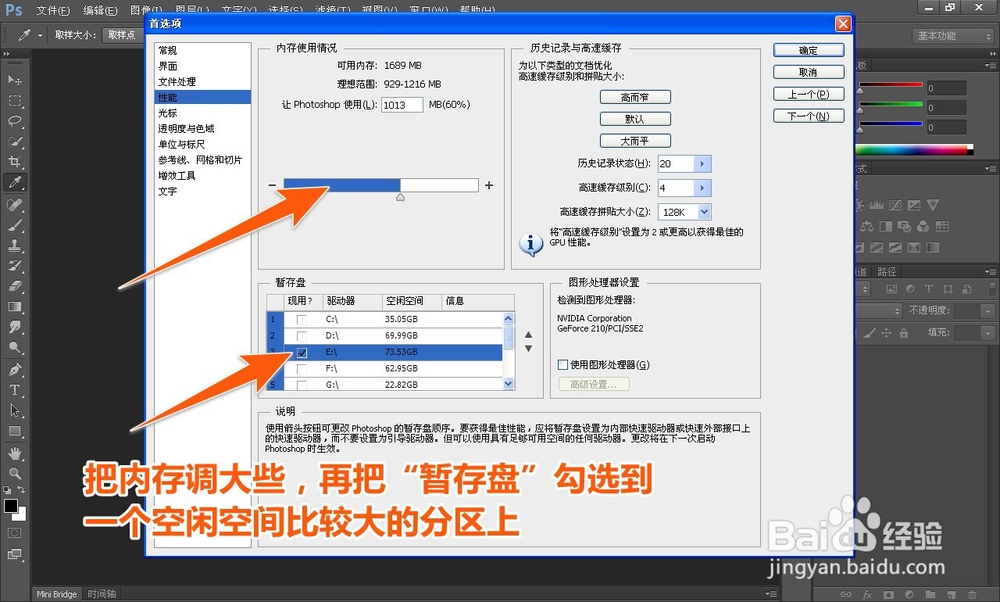Select the Eyedropper tool in toolbox
The image size is (1000, 602).
pyautogui.click(x=15, y=182)
